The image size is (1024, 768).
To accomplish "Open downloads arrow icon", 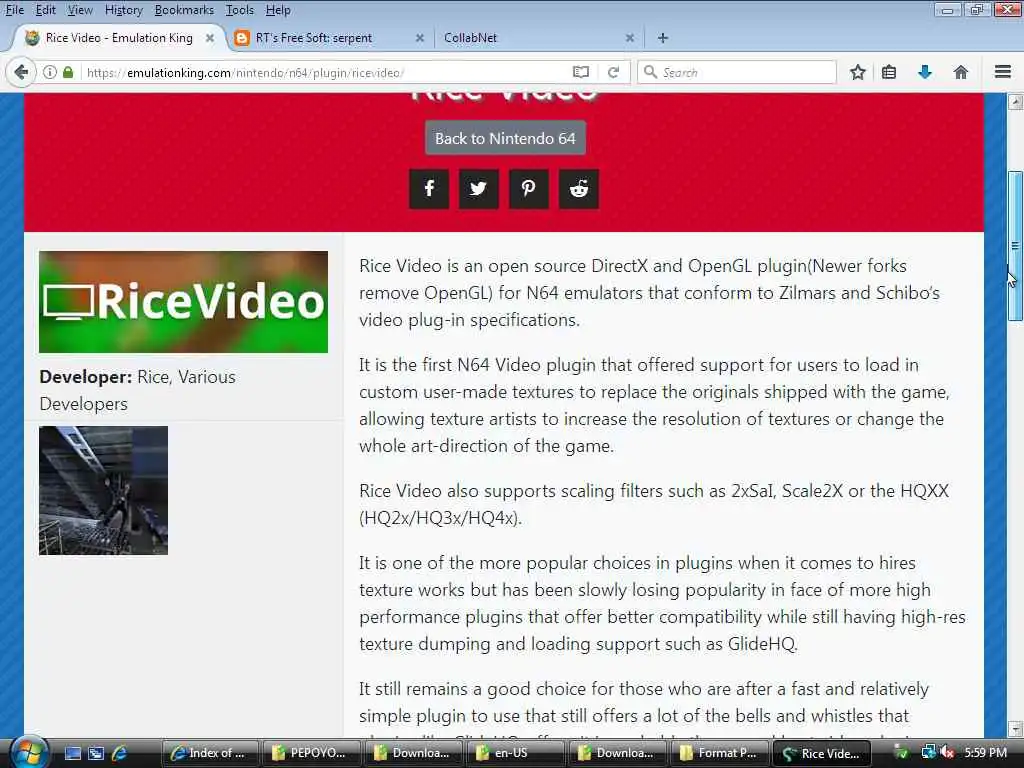I will 925,72.
